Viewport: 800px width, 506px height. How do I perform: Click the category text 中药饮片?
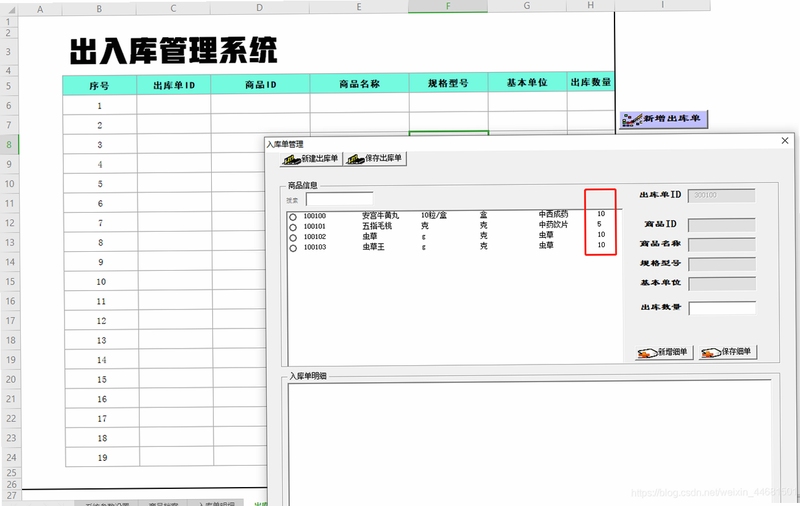tap(553, 224)
